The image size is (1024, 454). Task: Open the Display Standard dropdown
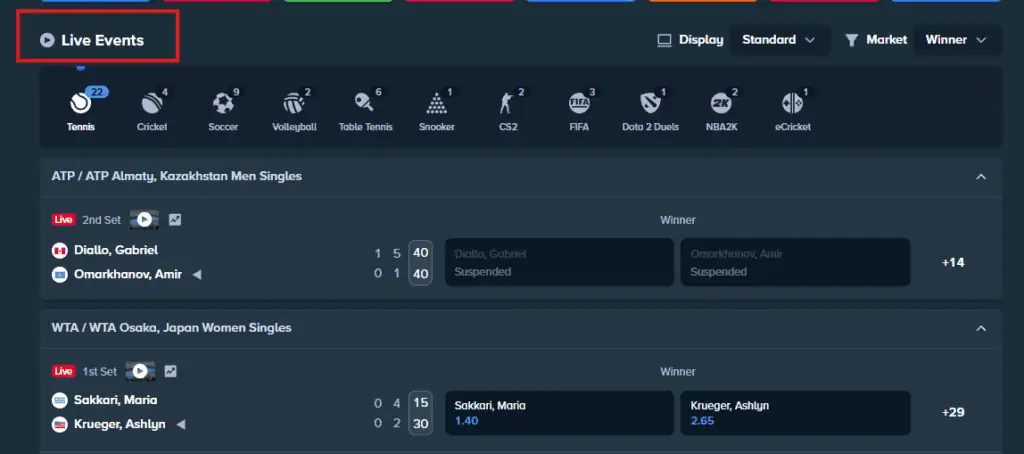pos(779,40)
